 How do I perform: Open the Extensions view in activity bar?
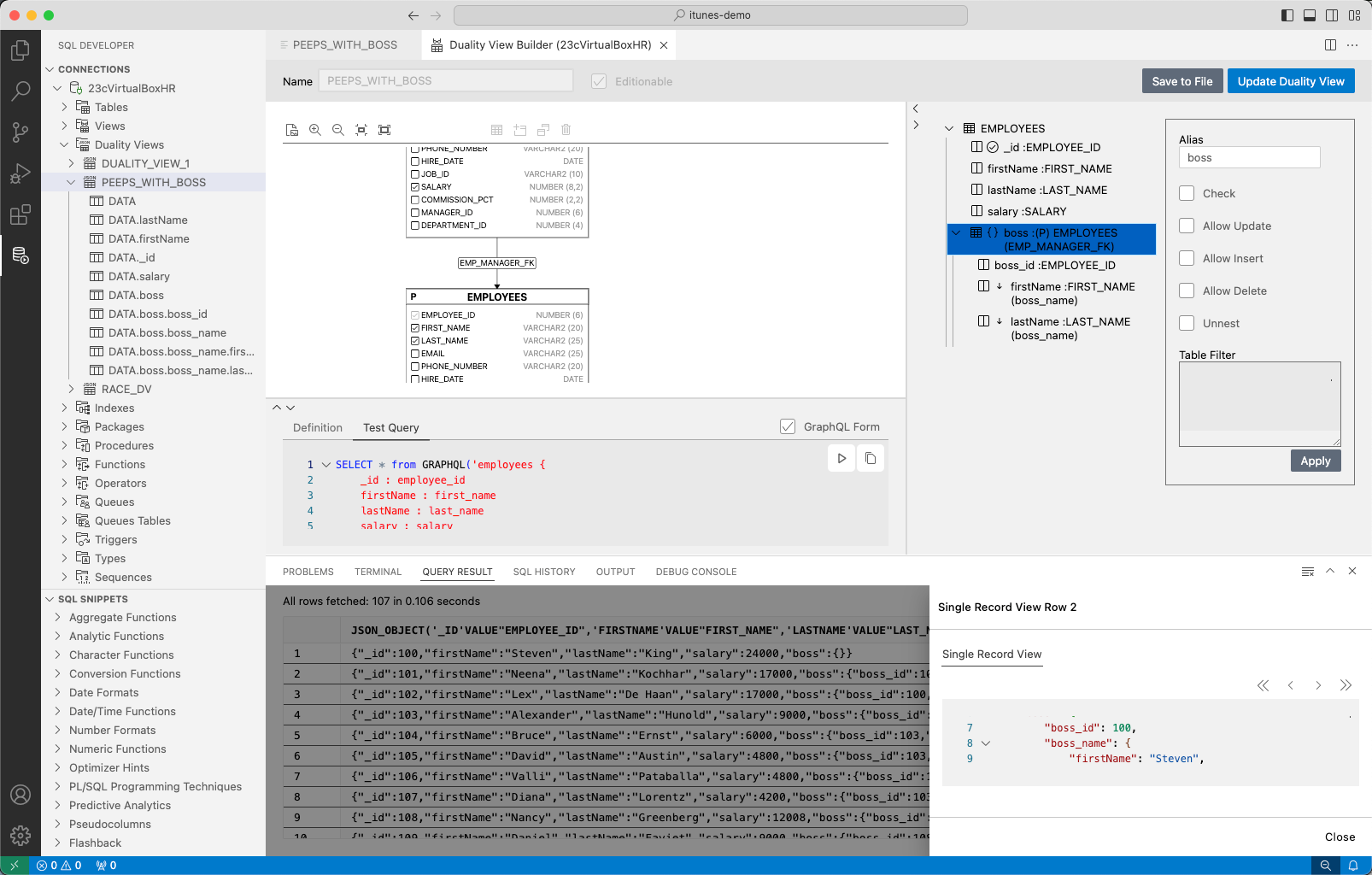(21, 214)
